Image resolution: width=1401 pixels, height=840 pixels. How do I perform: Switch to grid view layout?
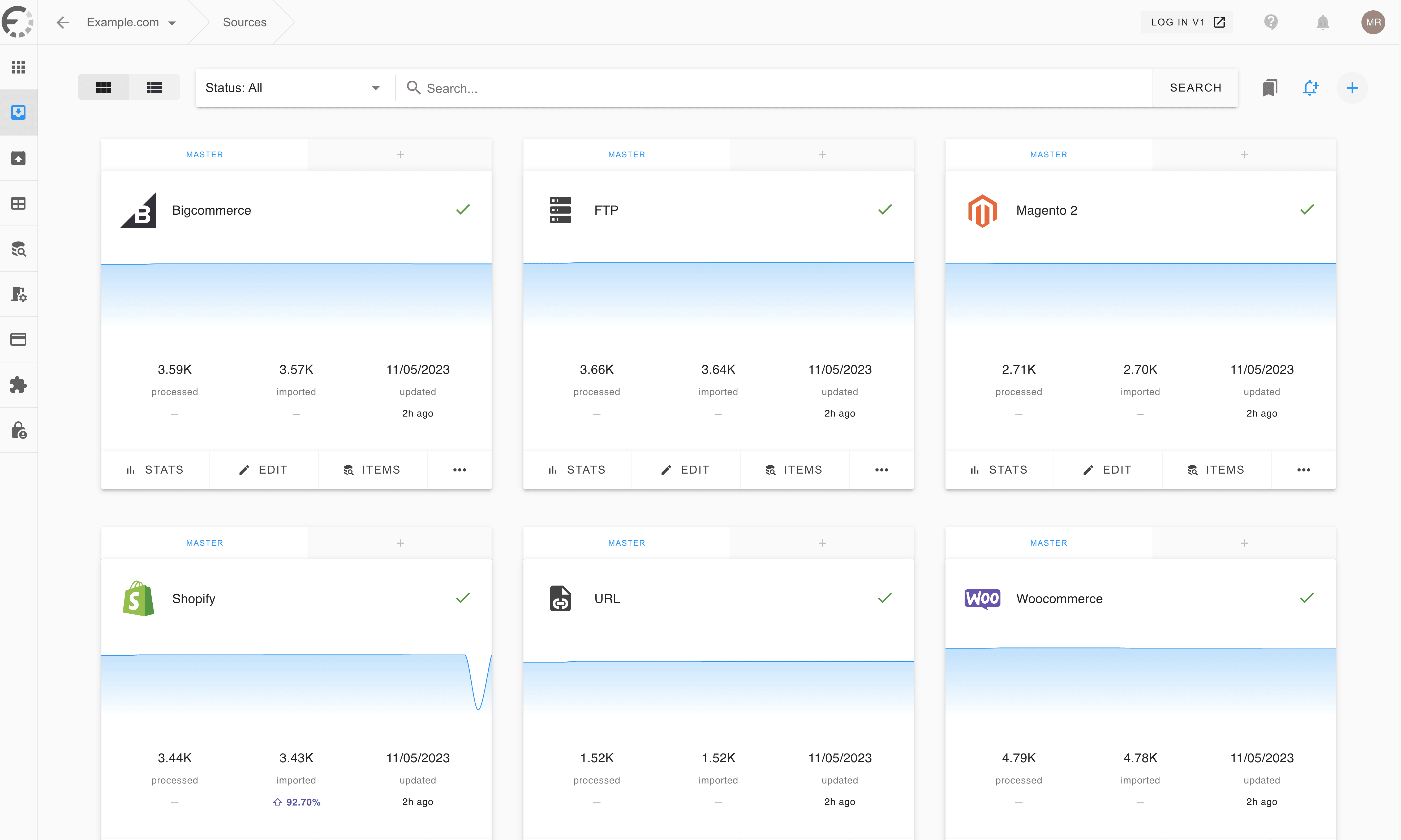click(x=103, y=88)
